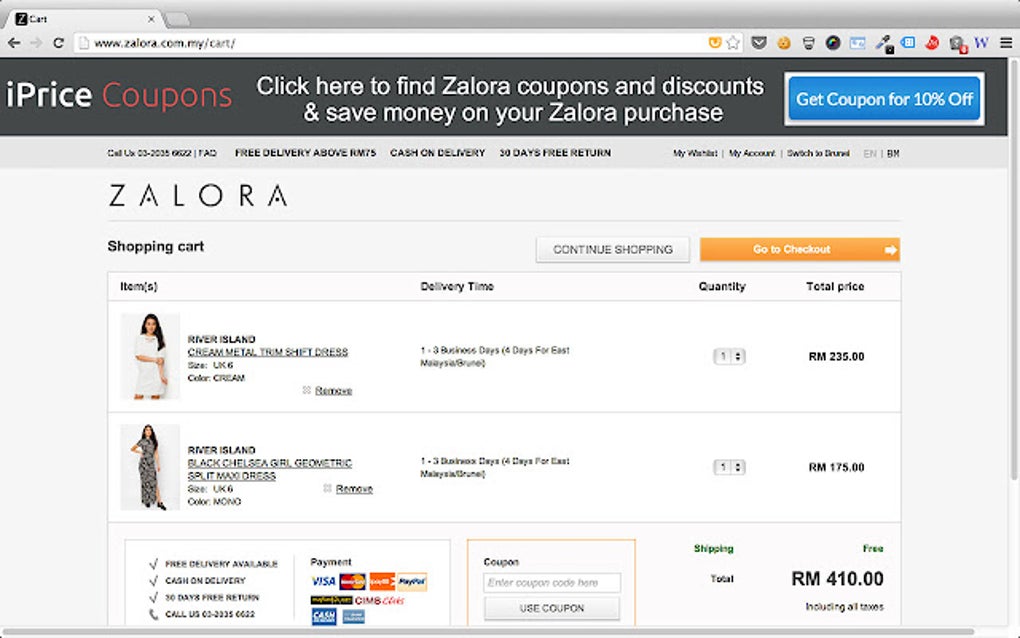Open the Chrome hamburger menu
This screenshot has width=1020, height=638.
click(1006, 43)
